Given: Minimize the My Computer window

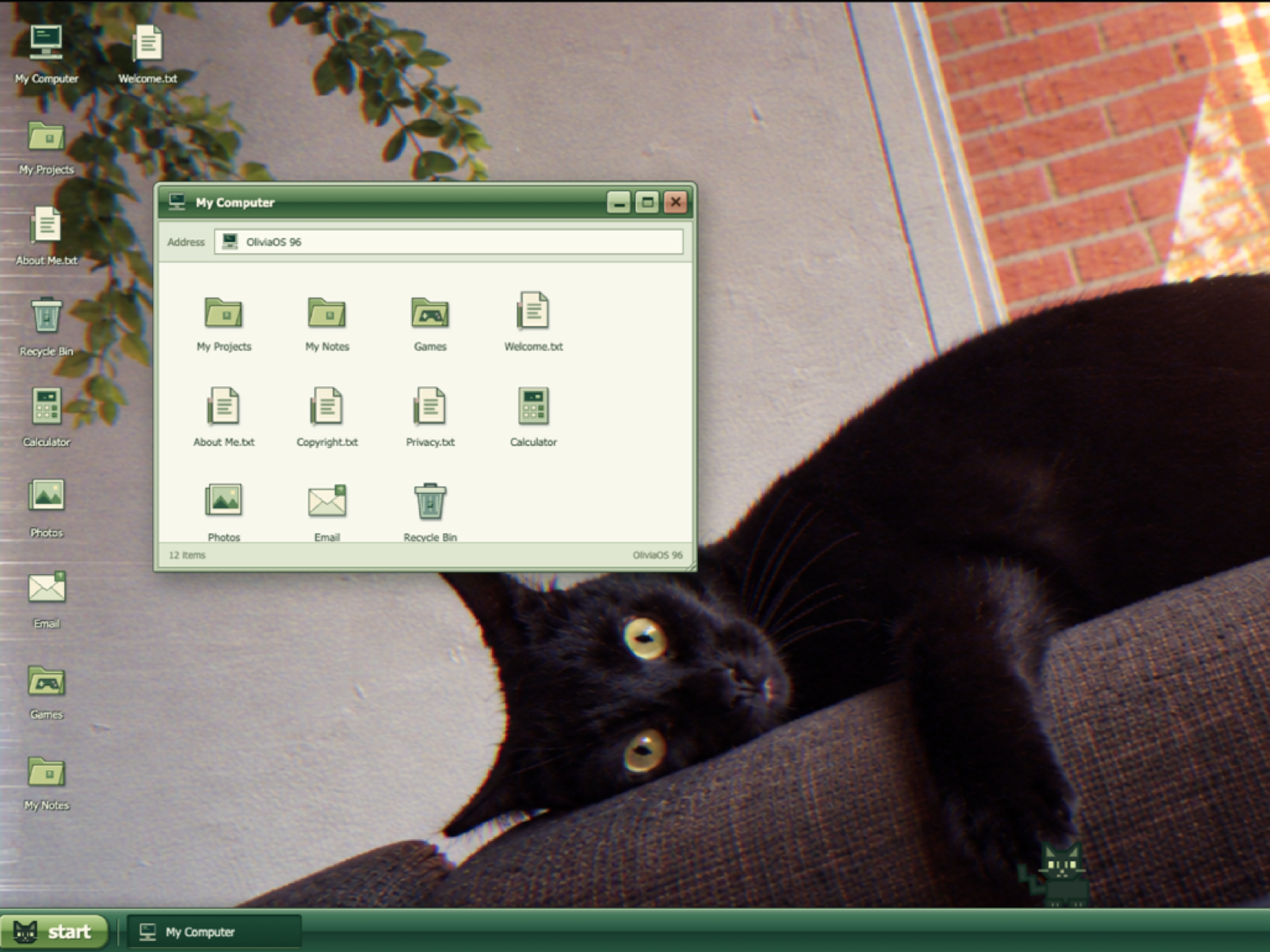Looking at the screenshot, I should click(x=619, y=202).
